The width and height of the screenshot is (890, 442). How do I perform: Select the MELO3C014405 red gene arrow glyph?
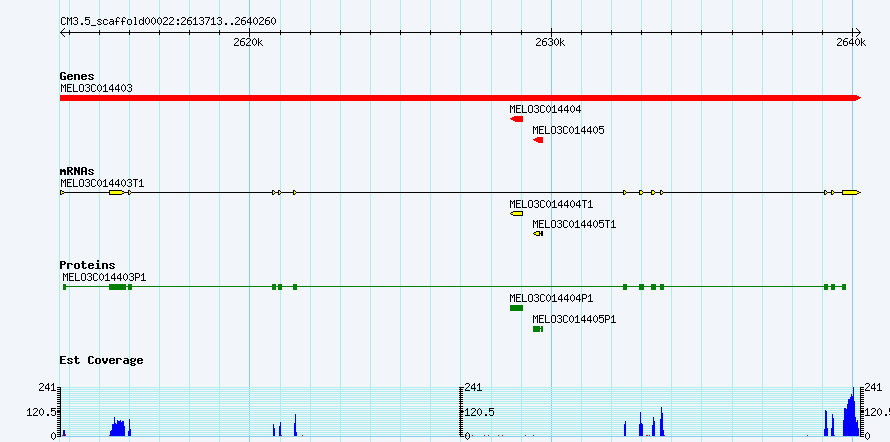(538, 140)
